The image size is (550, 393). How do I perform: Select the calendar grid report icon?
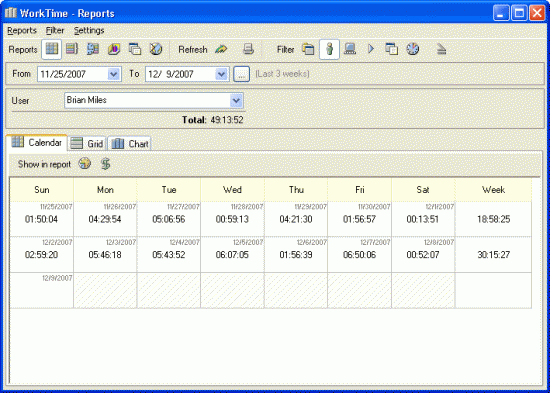click(x=52, y=49)
